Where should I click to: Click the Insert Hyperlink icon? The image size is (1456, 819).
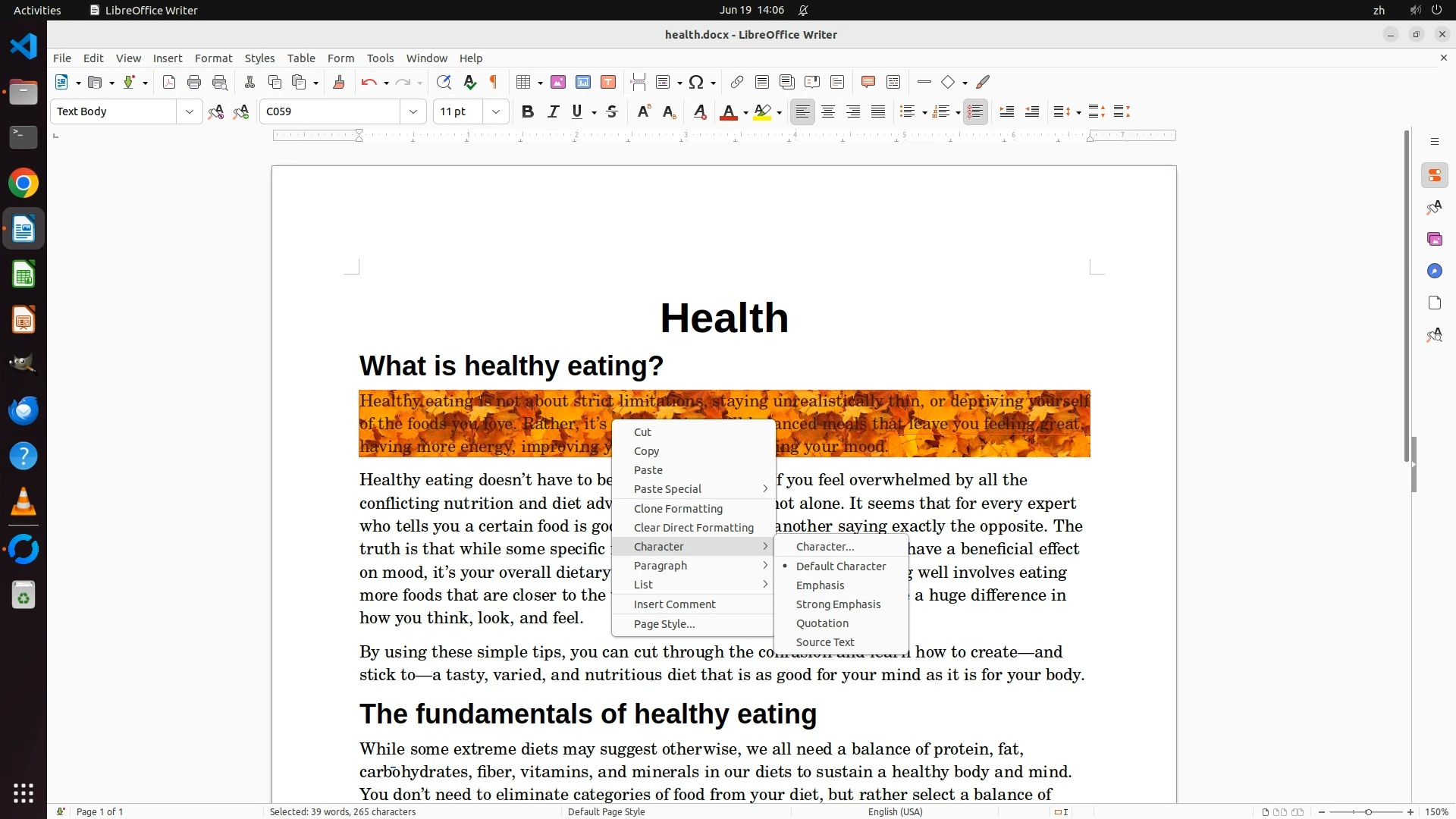[736, 82]
